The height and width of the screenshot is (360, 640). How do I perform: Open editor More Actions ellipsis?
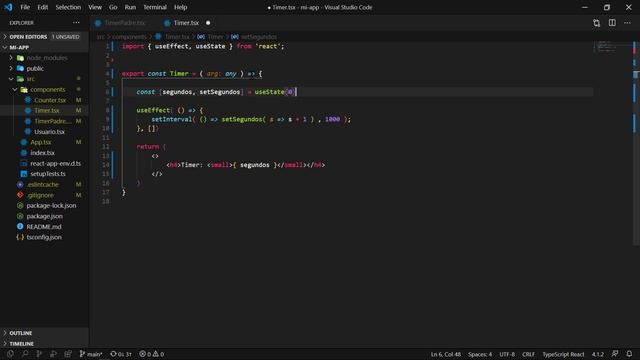point(627,23)
